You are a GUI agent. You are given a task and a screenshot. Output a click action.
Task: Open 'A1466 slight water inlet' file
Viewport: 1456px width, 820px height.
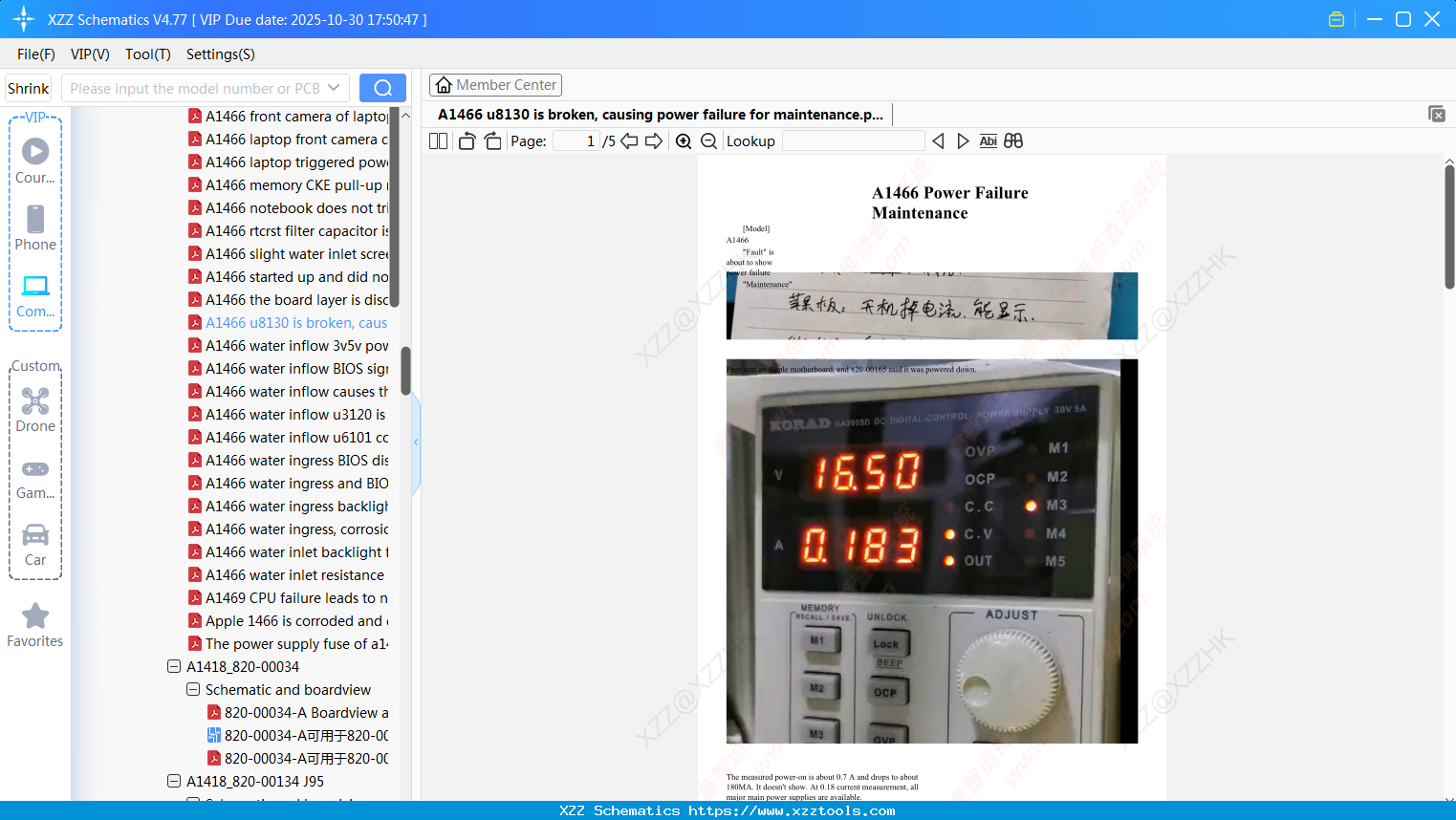click(288, 253)
